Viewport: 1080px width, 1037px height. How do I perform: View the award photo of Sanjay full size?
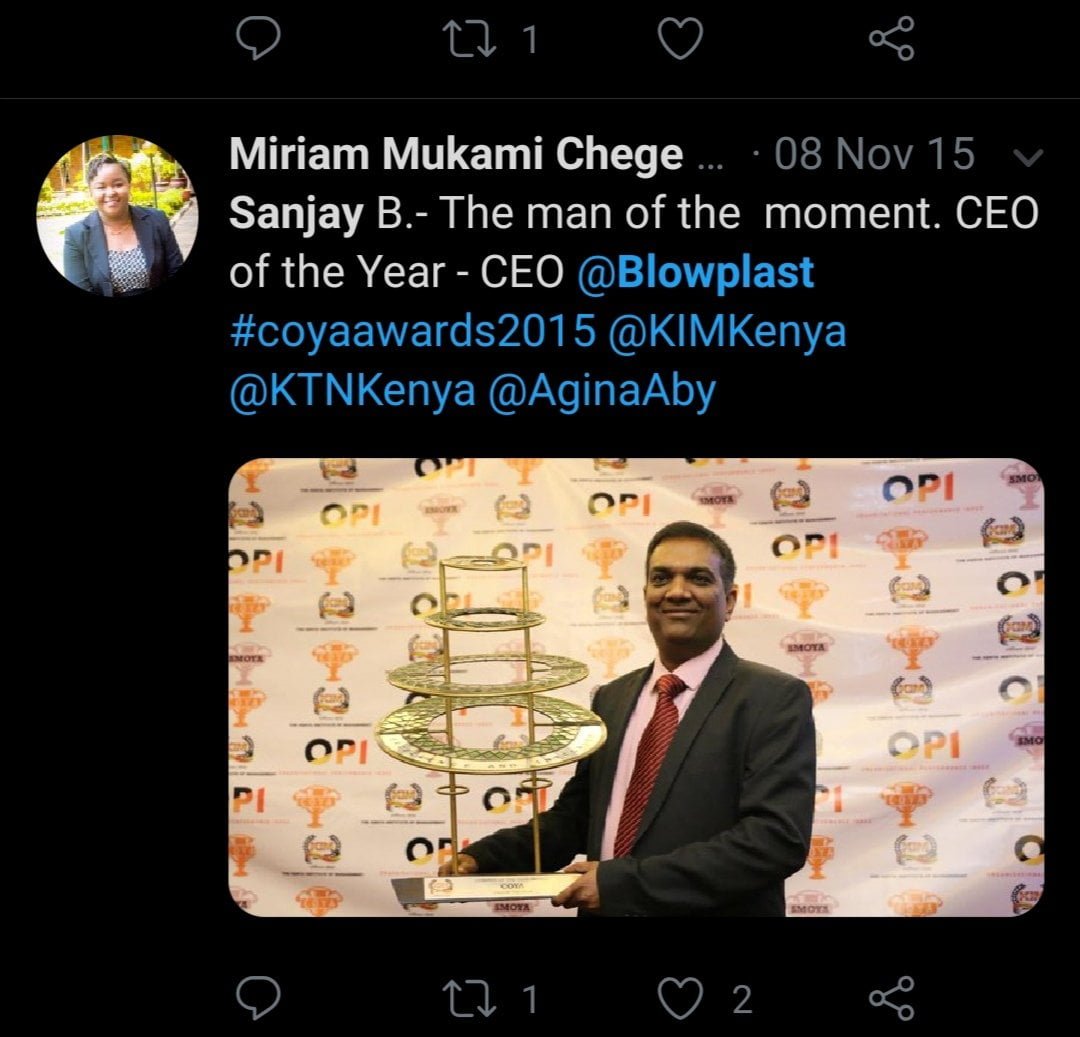[636, 687]
